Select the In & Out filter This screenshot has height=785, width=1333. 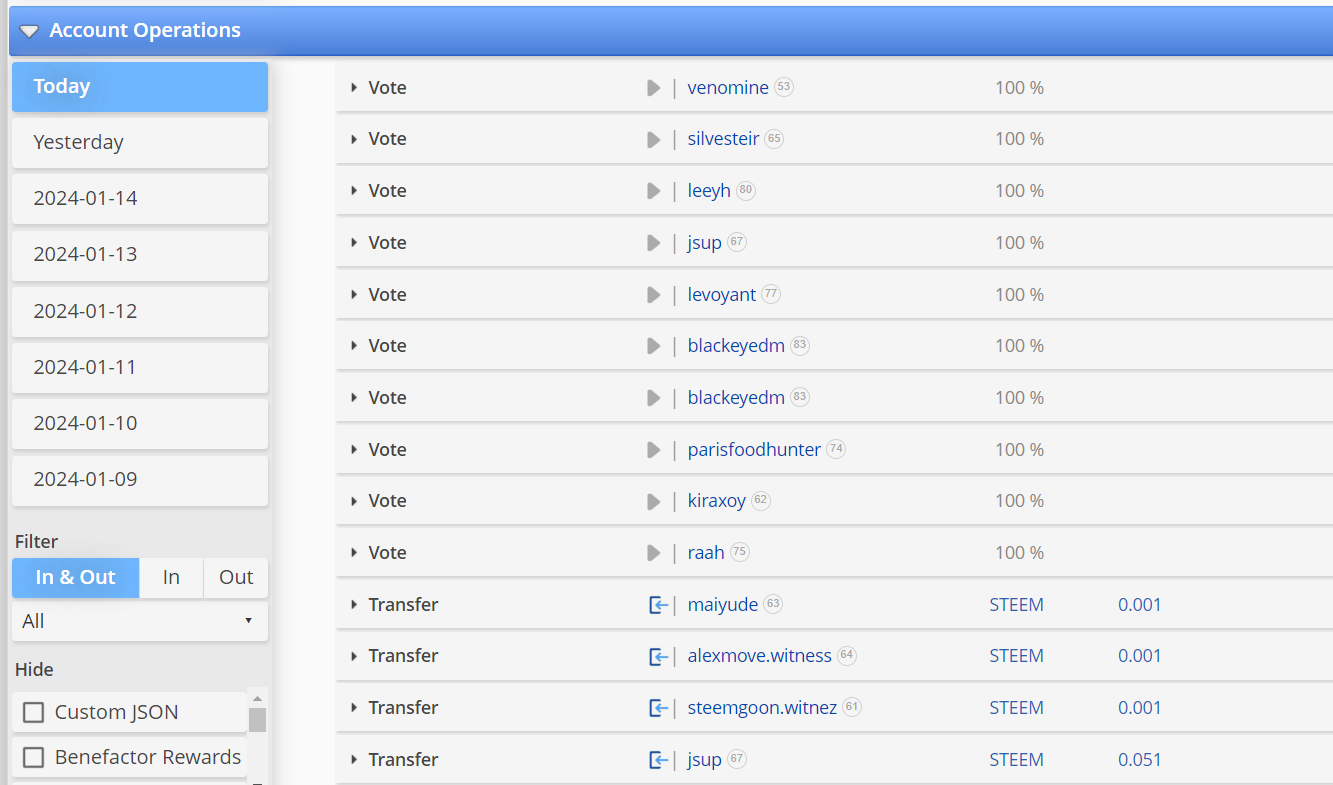76,578
